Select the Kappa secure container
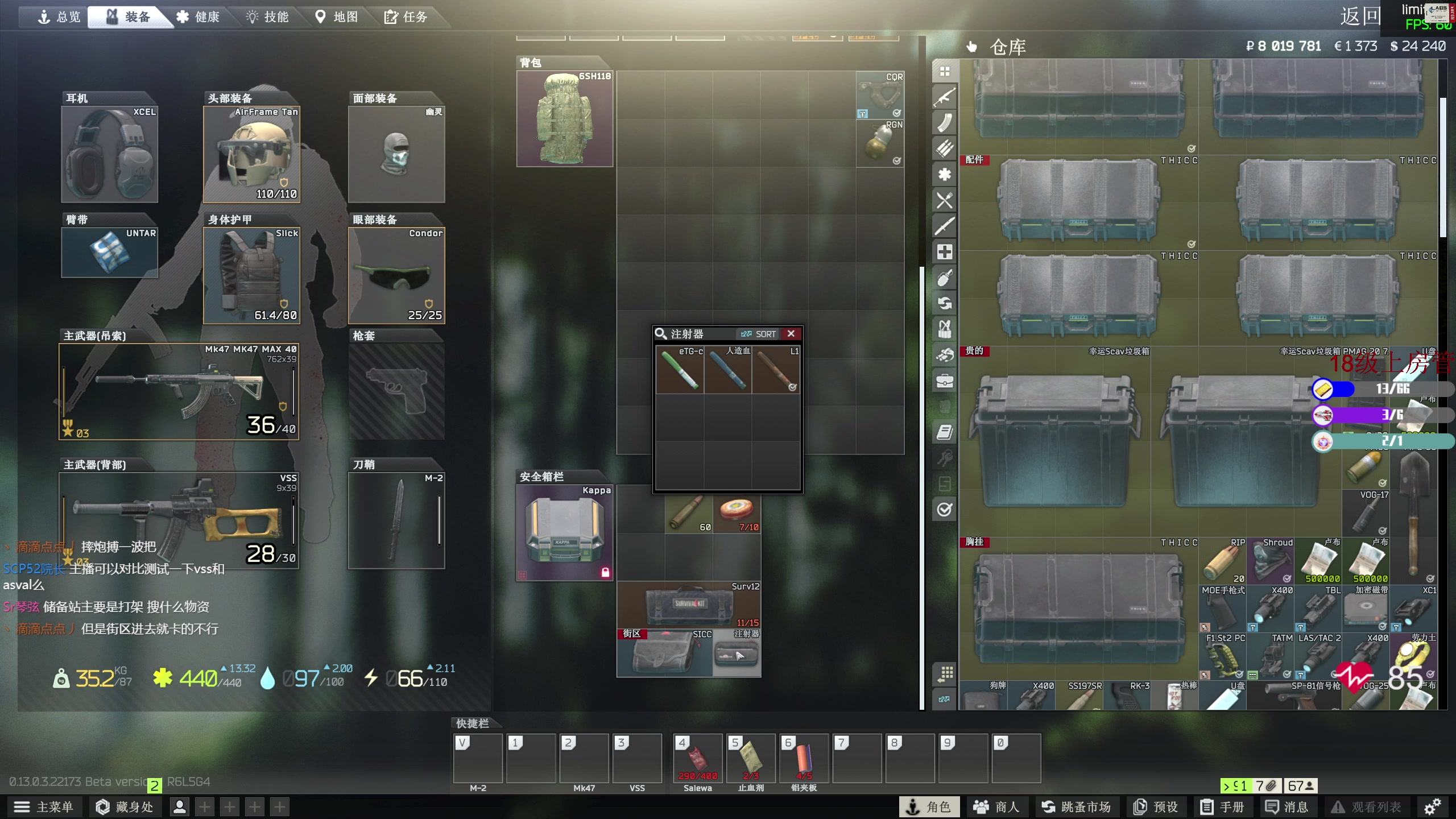The width and height of the screenshot is (1456, 819). coord(565,533)
